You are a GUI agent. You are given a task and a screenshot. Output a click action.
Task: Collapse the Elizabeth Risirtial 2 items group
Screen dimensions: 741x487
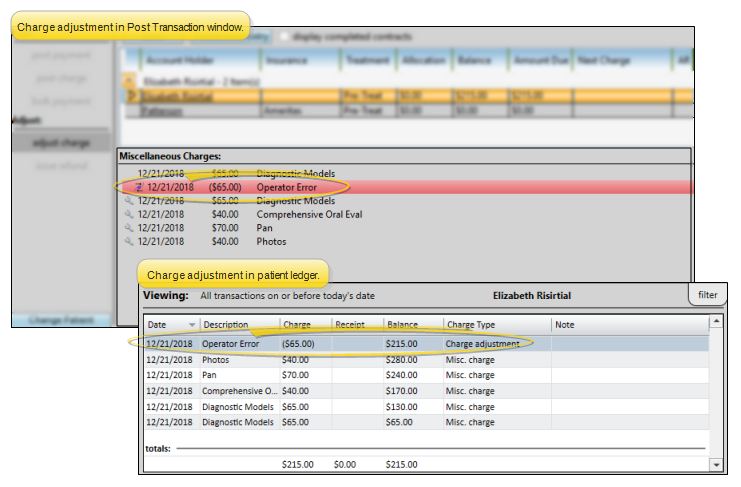tap(129, 79)
